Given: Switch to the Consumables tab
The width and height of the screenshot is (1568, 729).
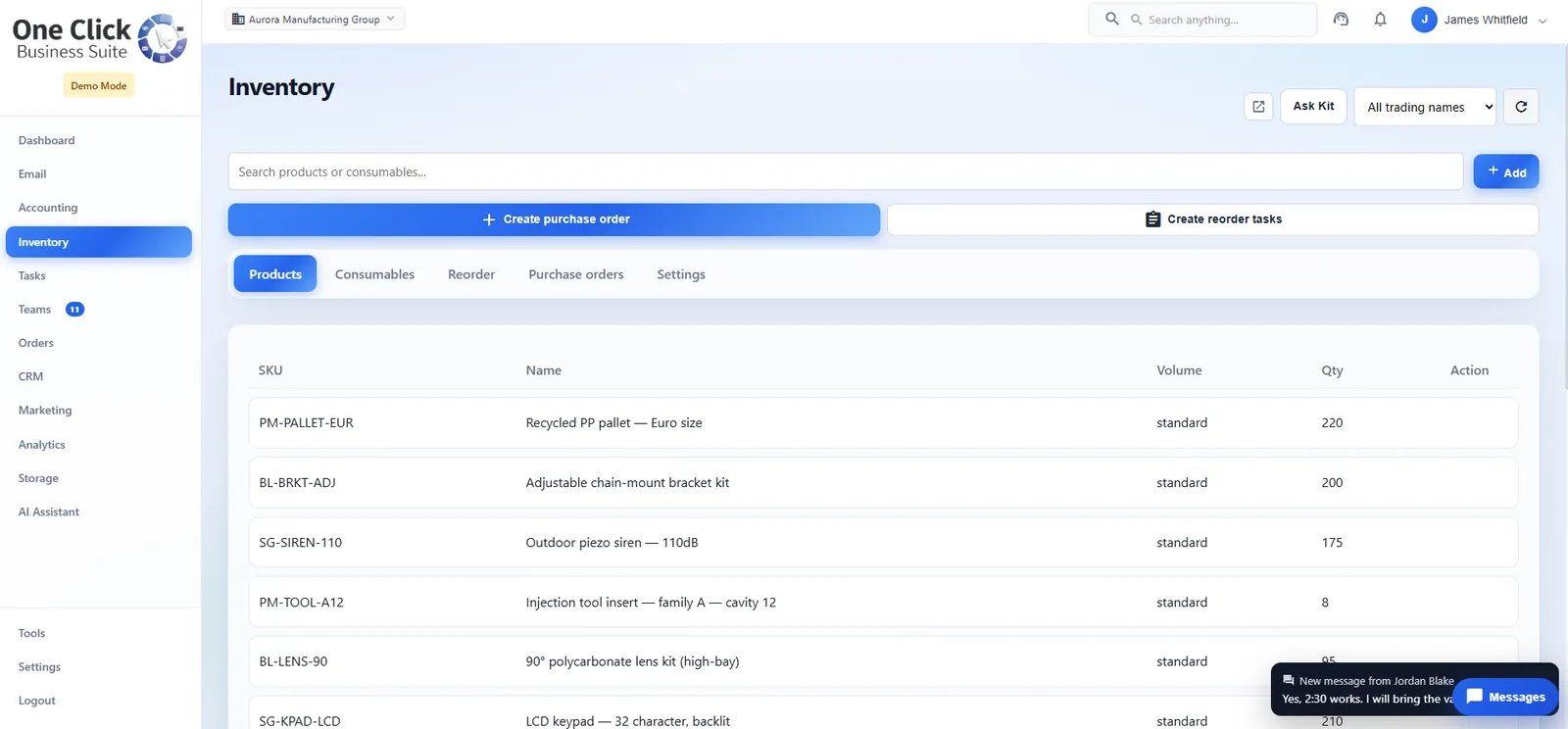Looking at the screenshot, I should point(374,274).
